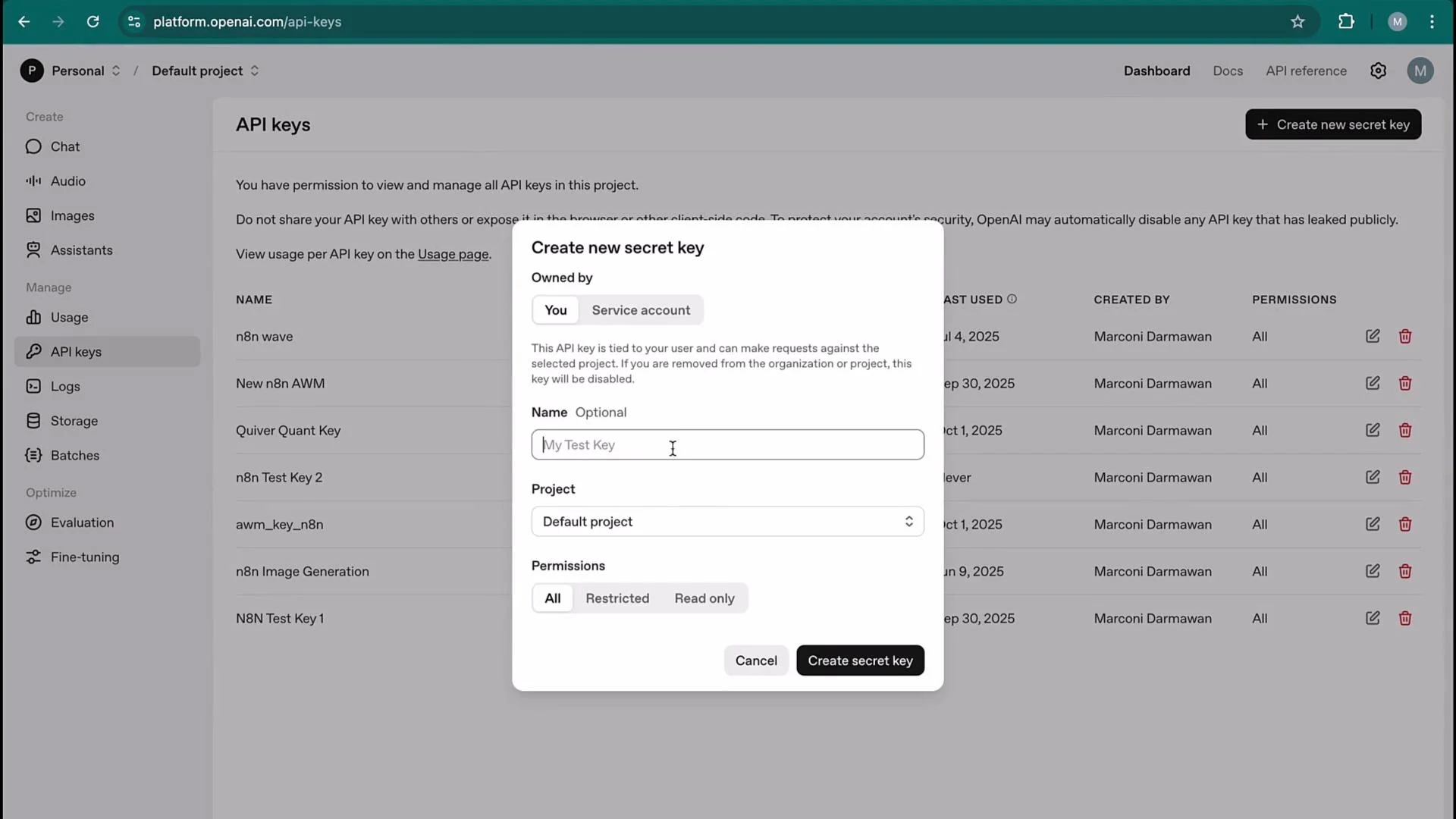The width and height of the screenshot is (1456, 819).
Task: Go to the Dashboard tab
Action: [x=1156, y=71]
